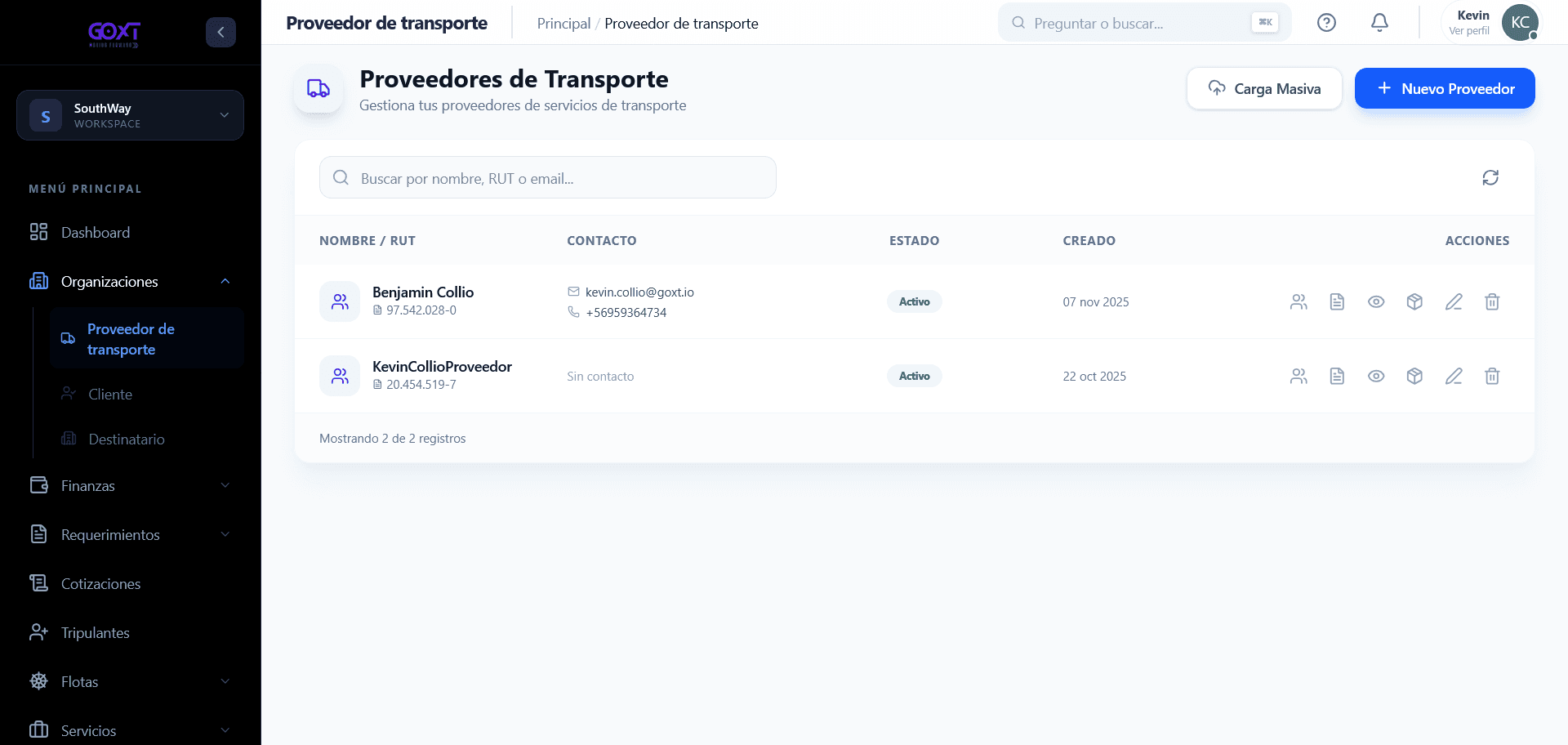
Task: Expand the Flotas menu
Action: 130,682
